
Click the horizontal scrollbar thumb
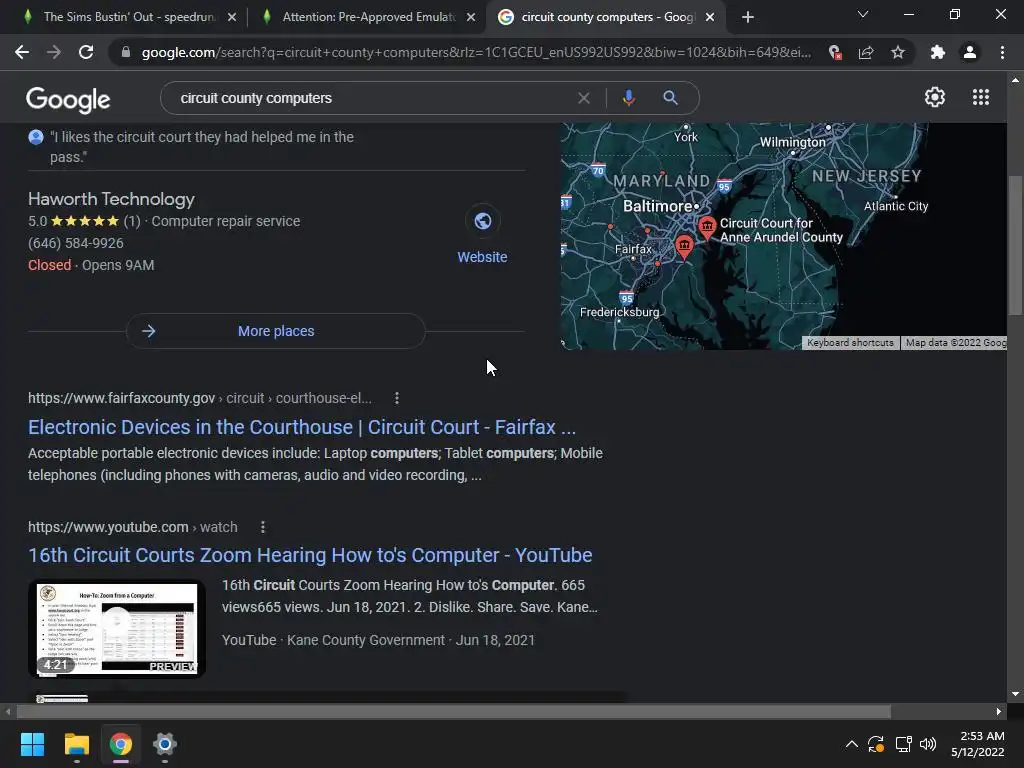tap(453, 711)
